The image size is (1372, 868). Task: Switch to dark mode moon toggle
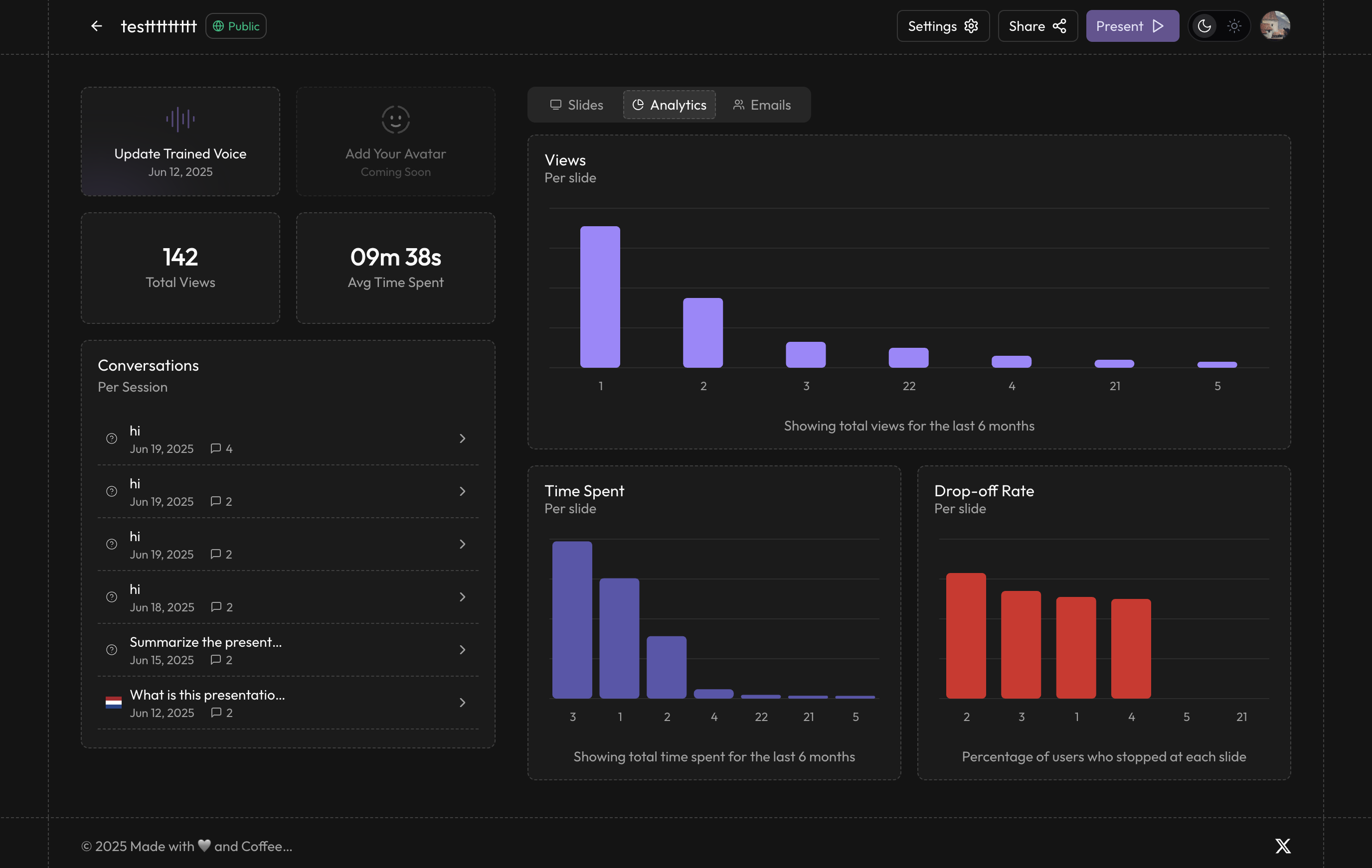tap(1204, 26)
